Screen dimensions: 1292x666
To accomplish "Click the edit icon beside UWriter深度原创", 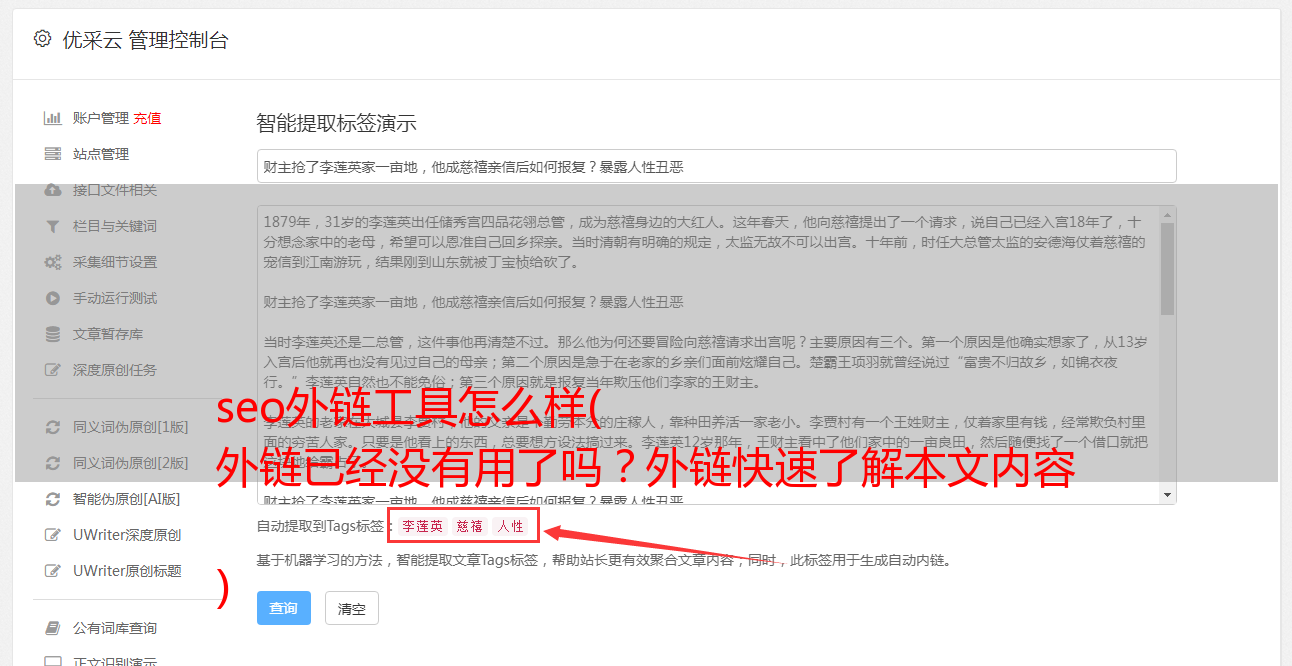I will pos(53,535).
